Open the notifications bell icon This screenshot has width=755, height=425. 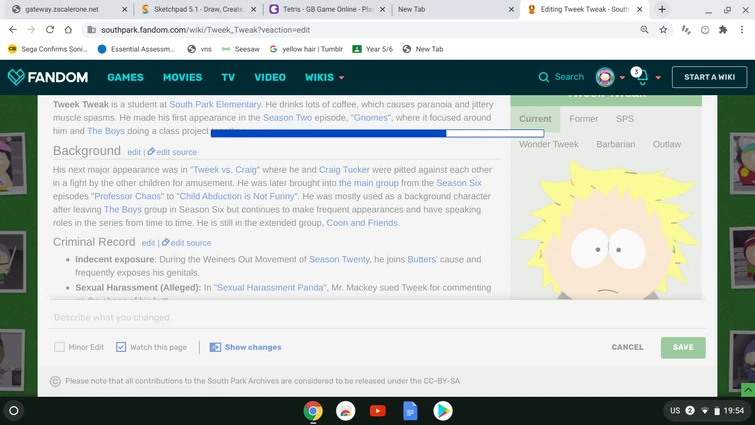click(642, 77)
